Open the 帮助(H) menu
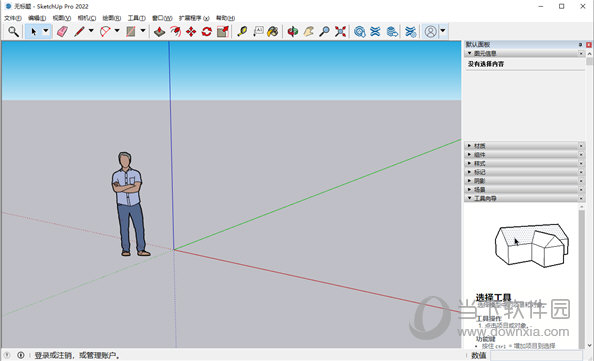 click(x=225, y=18)
